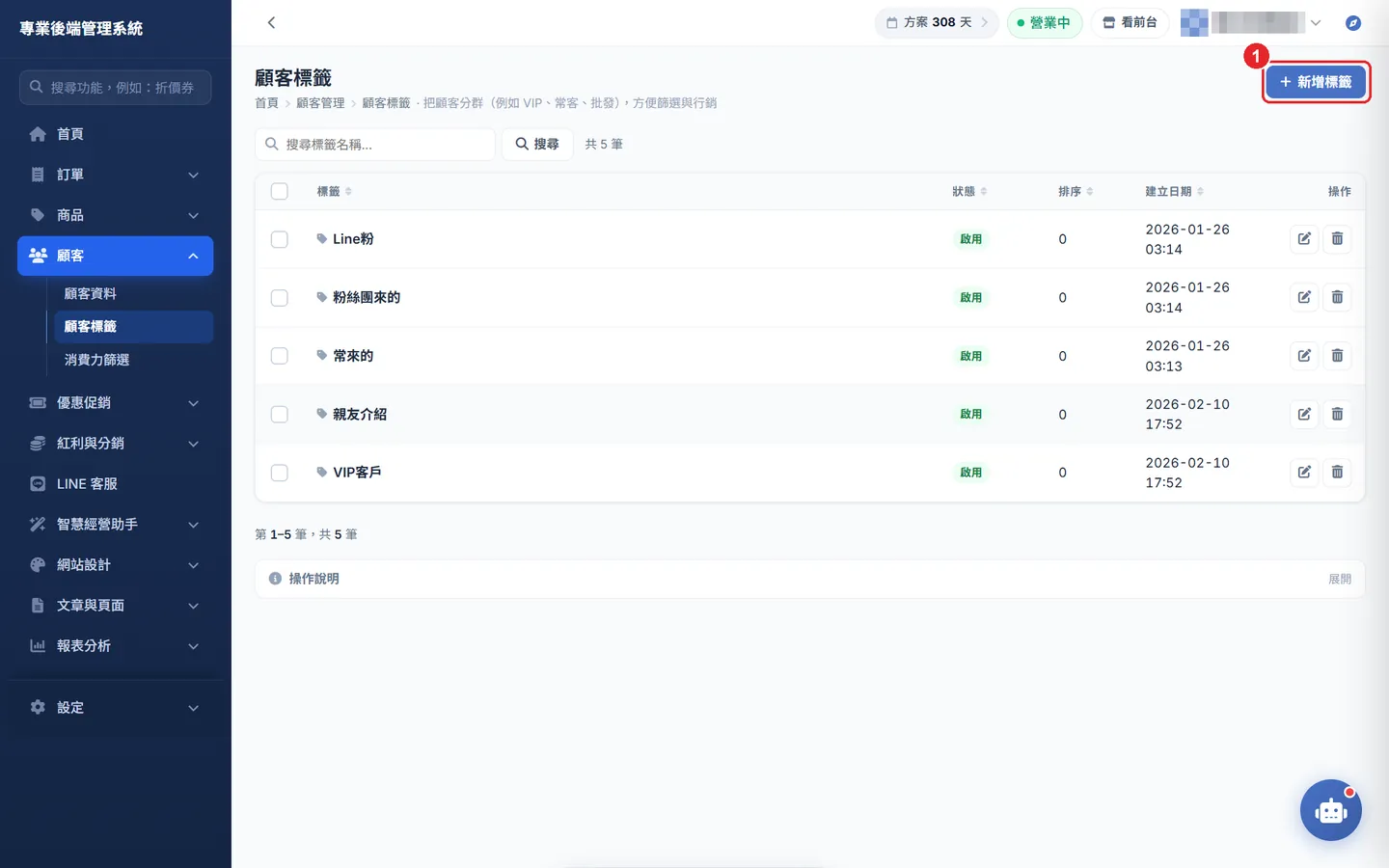Check the VIP客戶 row checkbox
The width and height of the screenshot is (1389, 868).
(280, 473)
